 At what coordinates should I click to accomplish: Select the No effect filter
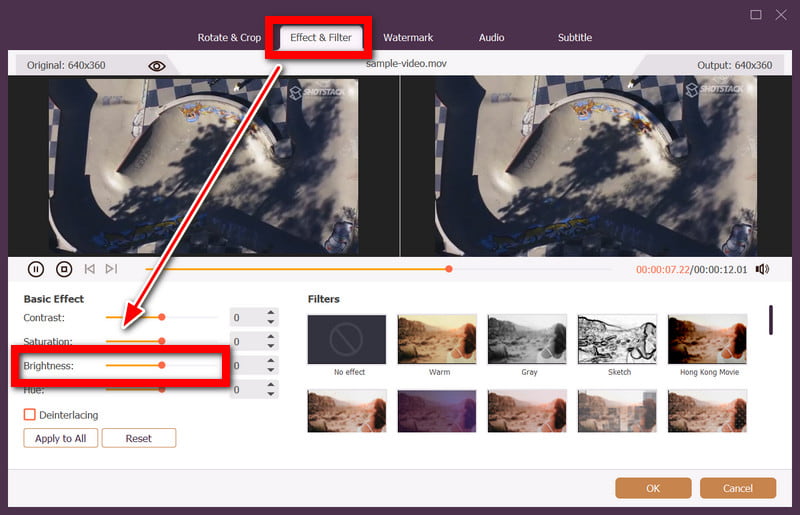(x=347, y=339)
